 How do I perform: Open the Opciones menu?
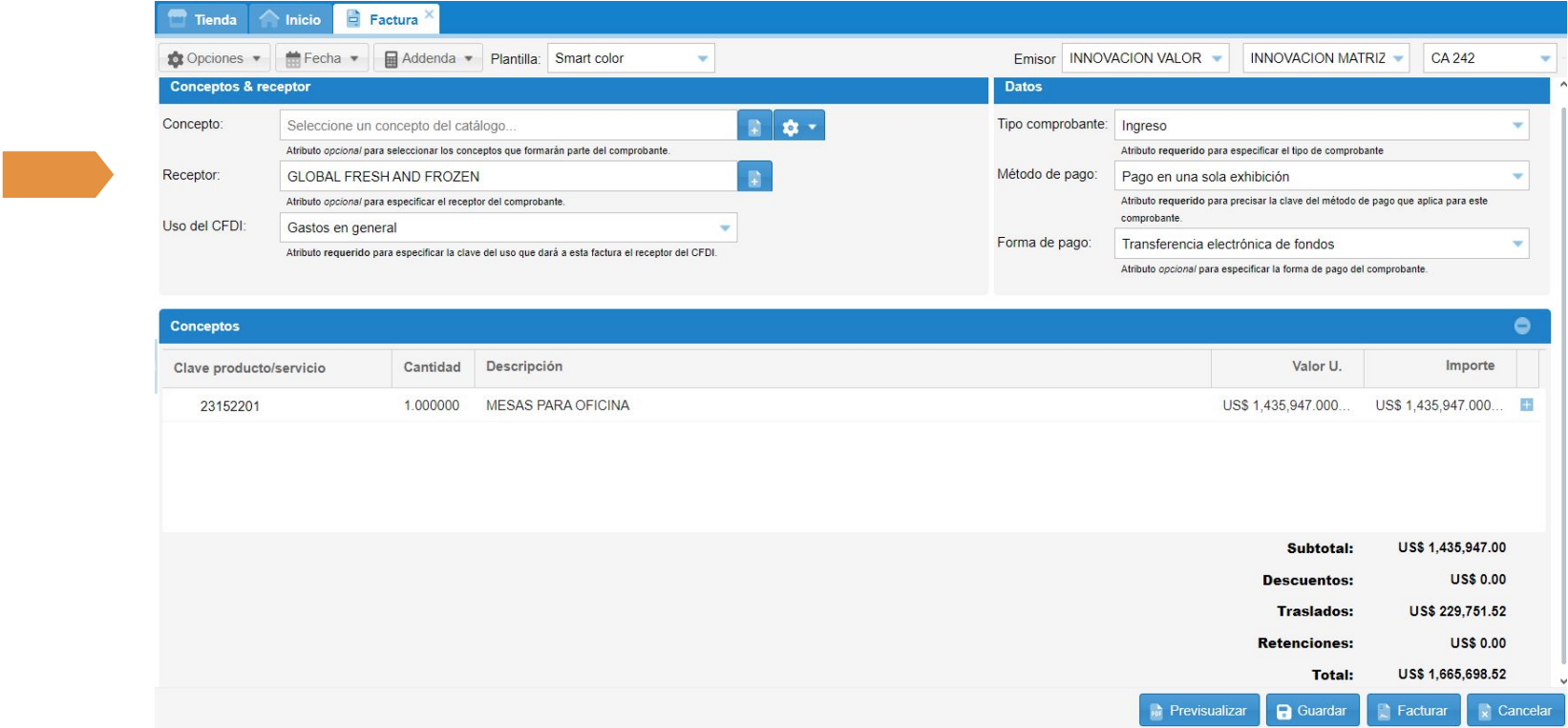click(214, 58)
